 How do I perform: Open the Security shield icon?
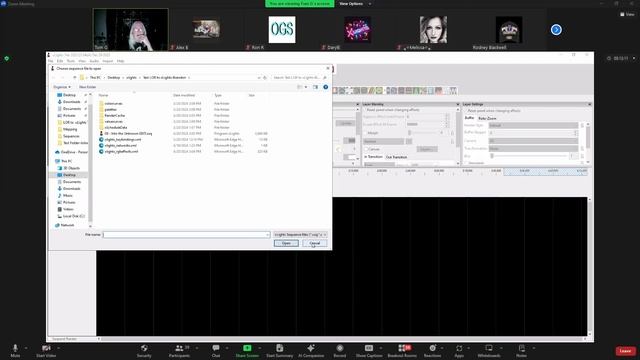(144, 348)
